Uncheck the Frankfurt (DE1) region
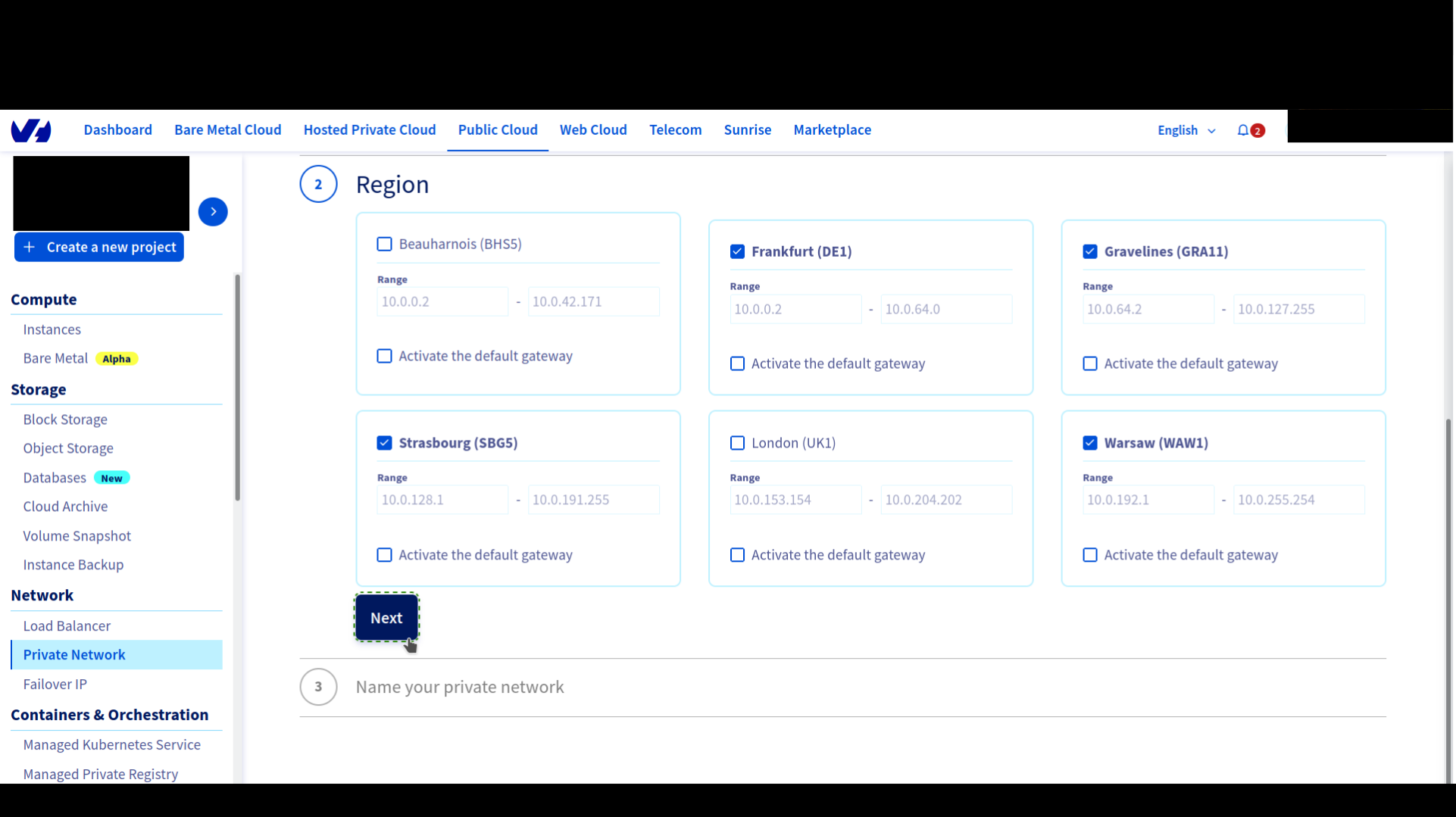The image size is (1456, 817). 737,251
